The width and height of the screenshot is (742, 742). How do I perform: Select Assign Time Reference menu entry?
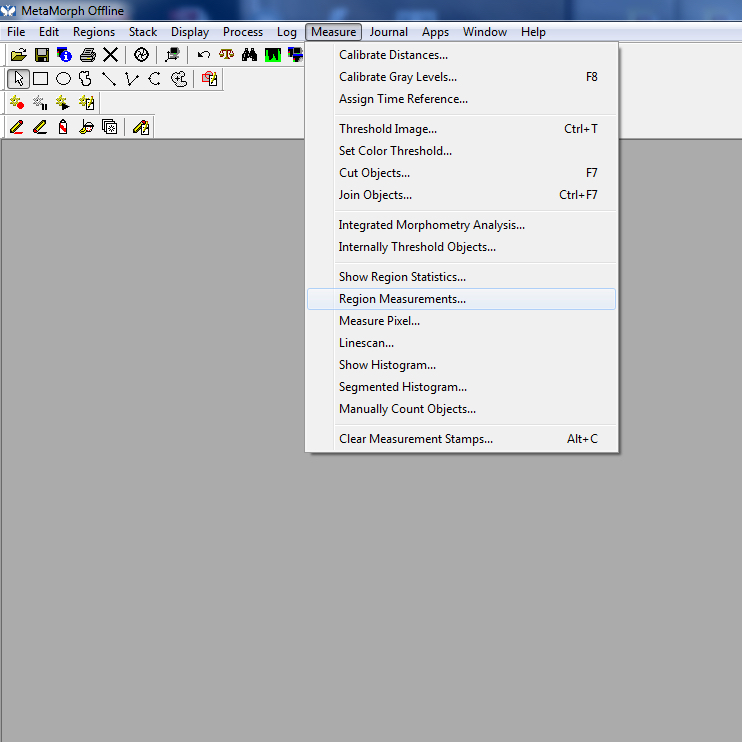[x=461, y=99]
